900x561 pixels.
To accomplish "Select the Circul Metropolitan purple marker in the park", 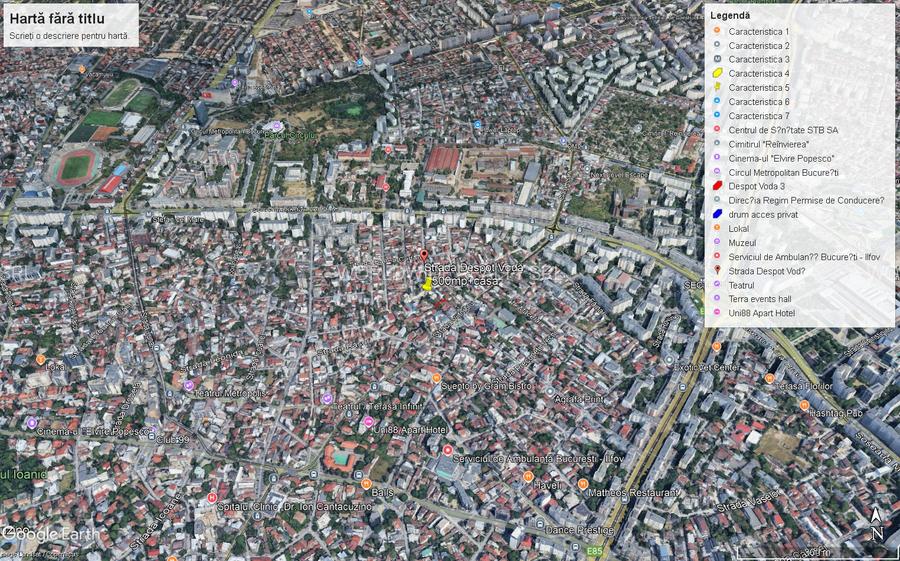I will point(277,126).
